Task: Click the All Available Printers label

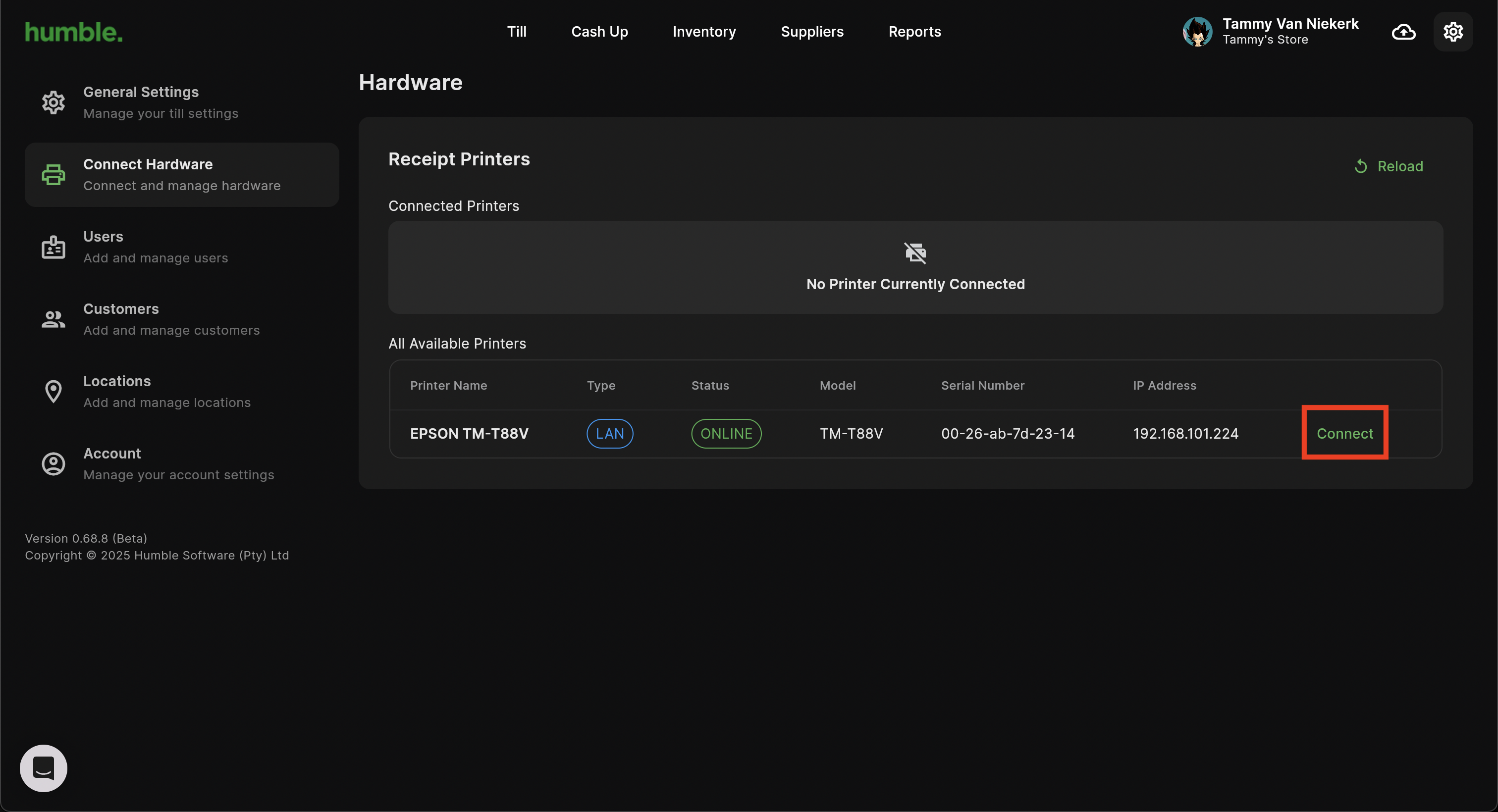Action: click(x=457, y=344)
